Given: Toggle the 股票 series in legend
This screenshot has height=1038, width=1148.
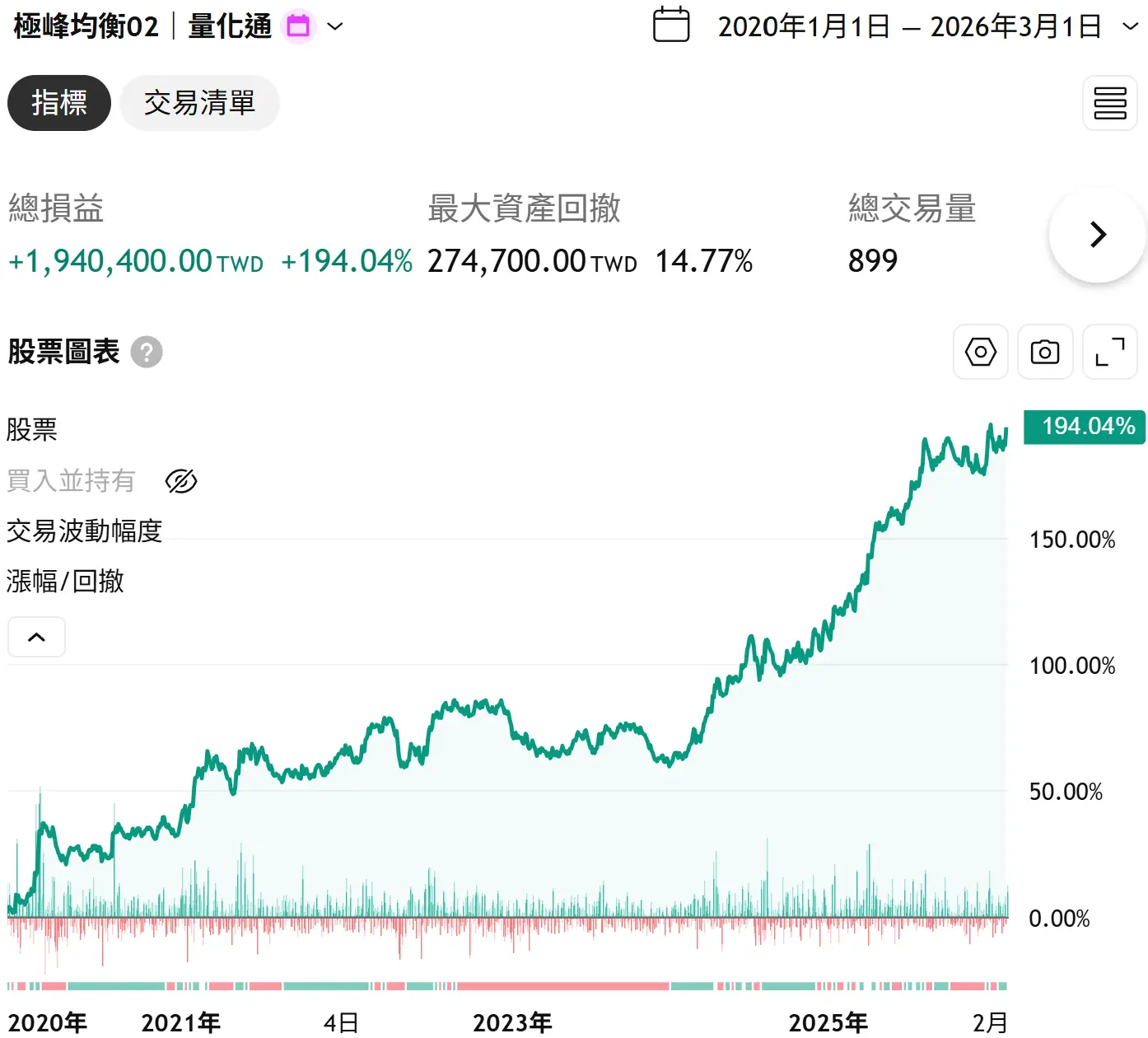Looking at the screenshot, I should tap(32, 430).
